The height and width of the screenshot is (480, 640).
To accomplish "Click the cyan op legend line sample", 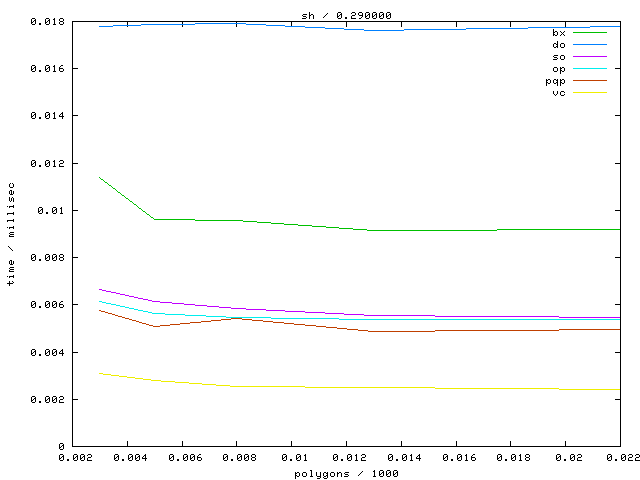I will [590, 69].
